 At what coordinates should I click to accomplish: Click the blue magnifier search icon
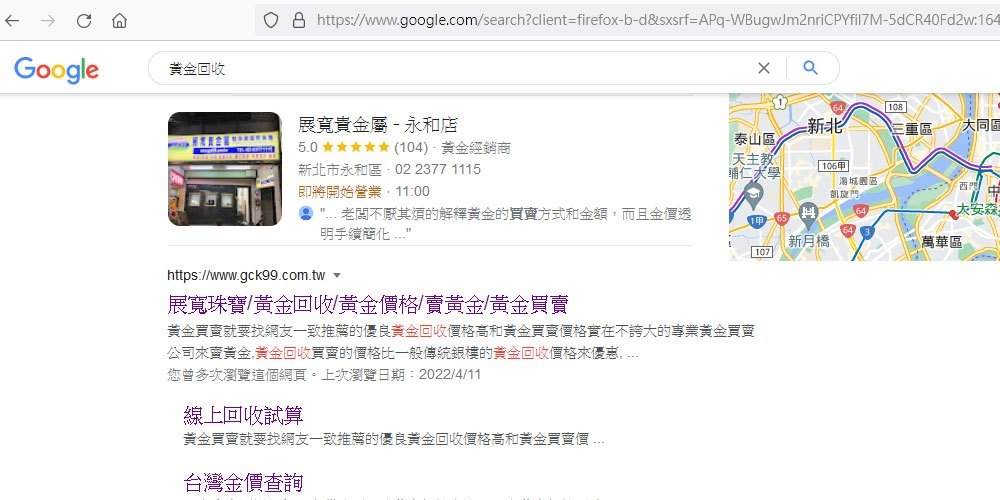810,68
